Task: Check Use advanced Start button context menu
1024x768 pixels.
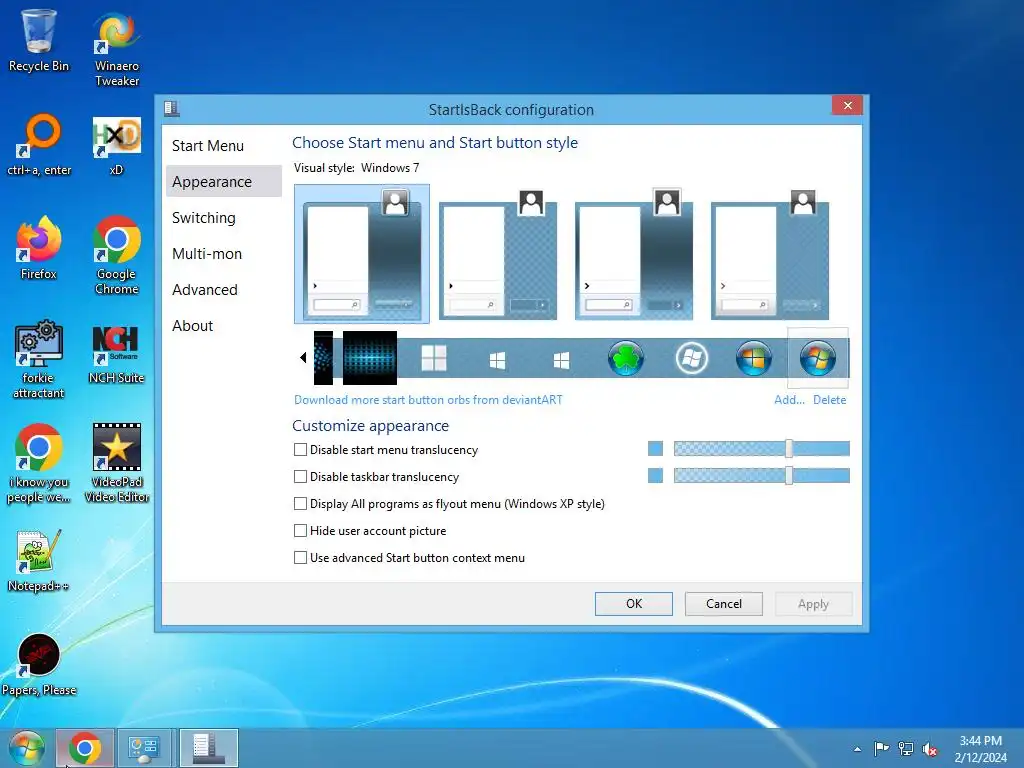Action: (300, 558)
